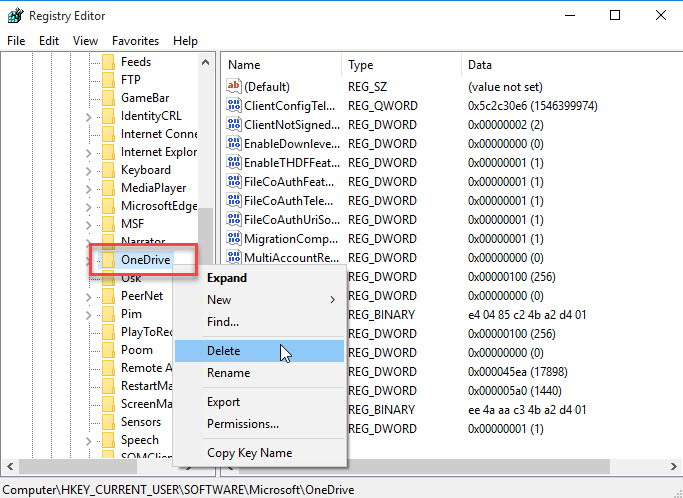Screen dimensions: 683x498
Task: Open the New submenu in context menu
Action: pos(259,300)
